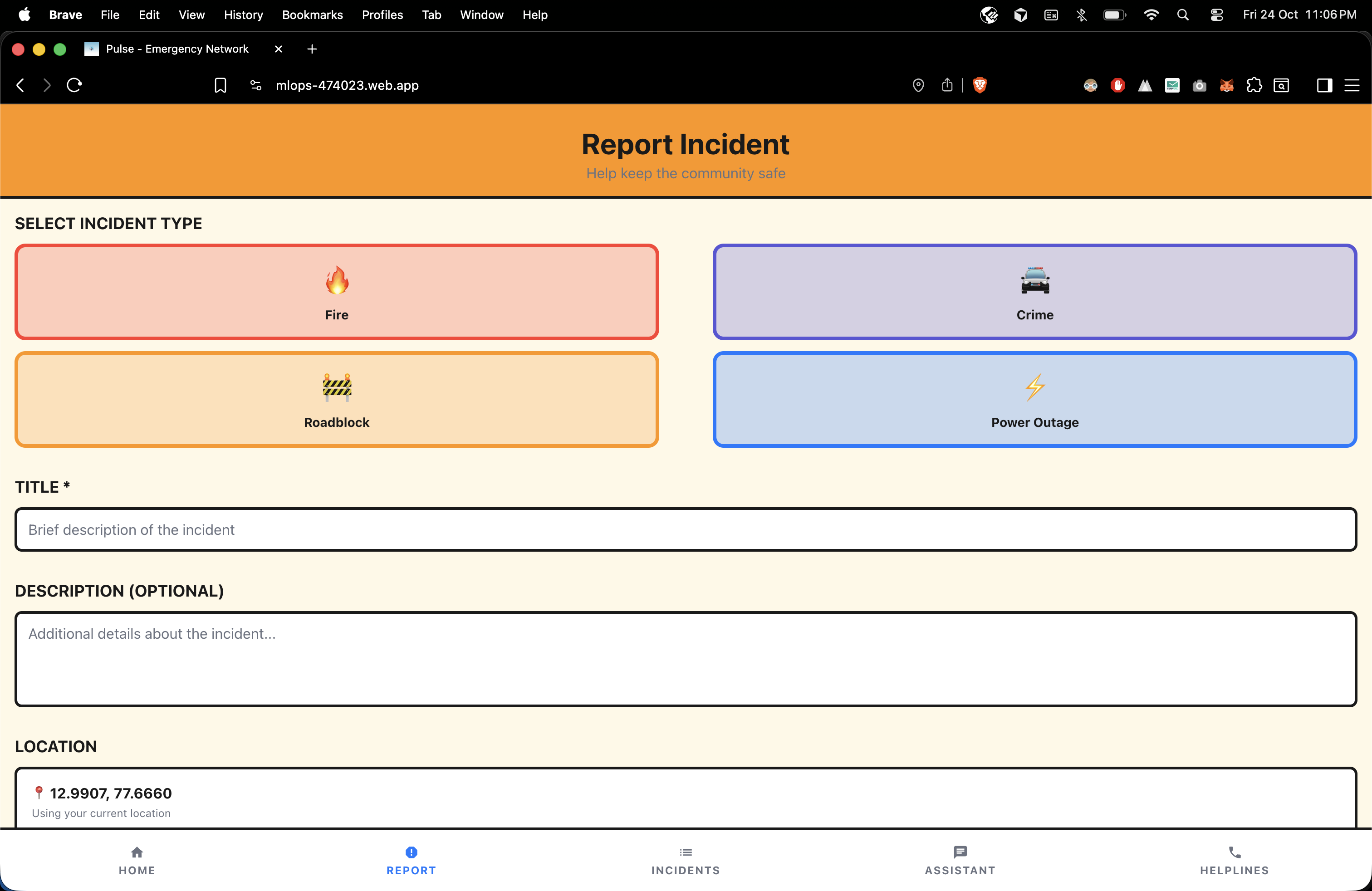Open the browser extensions puzzle icon
This screenshot has width=1372, height=891.
(1254, 85)
